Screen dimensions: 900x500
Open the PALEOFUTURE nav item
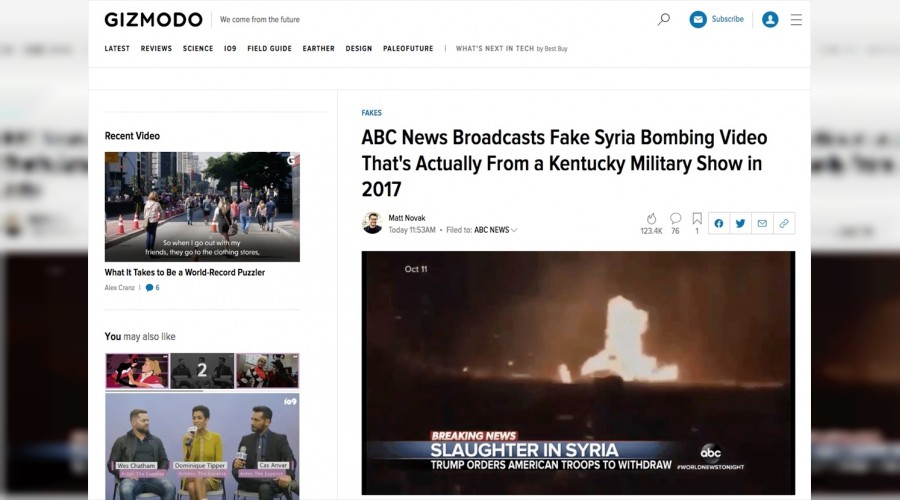[408, 49]
